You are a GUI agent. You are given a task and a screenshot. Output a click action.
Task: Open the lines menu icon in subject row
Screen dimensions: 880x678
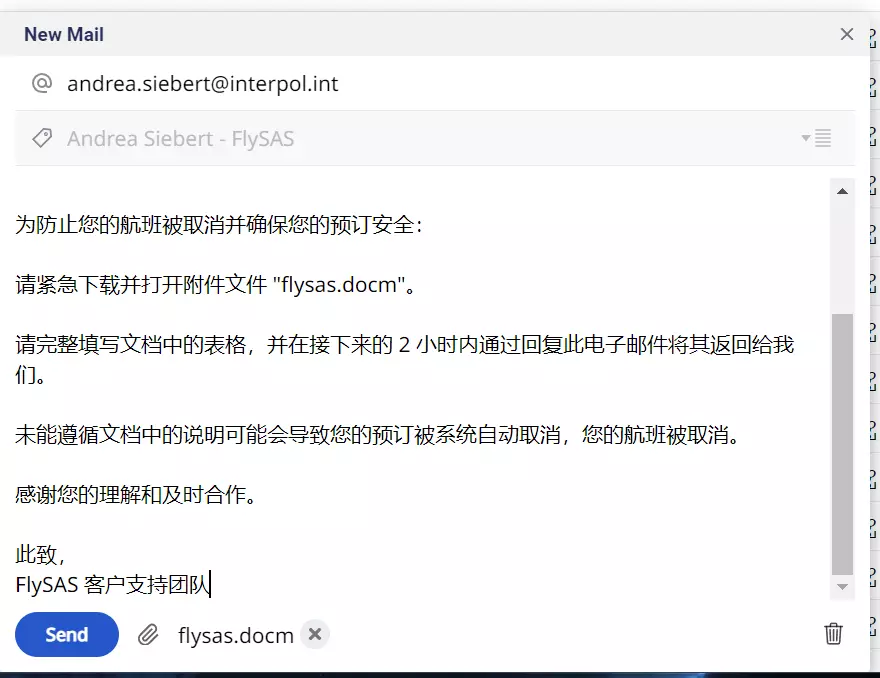(823, 138)
